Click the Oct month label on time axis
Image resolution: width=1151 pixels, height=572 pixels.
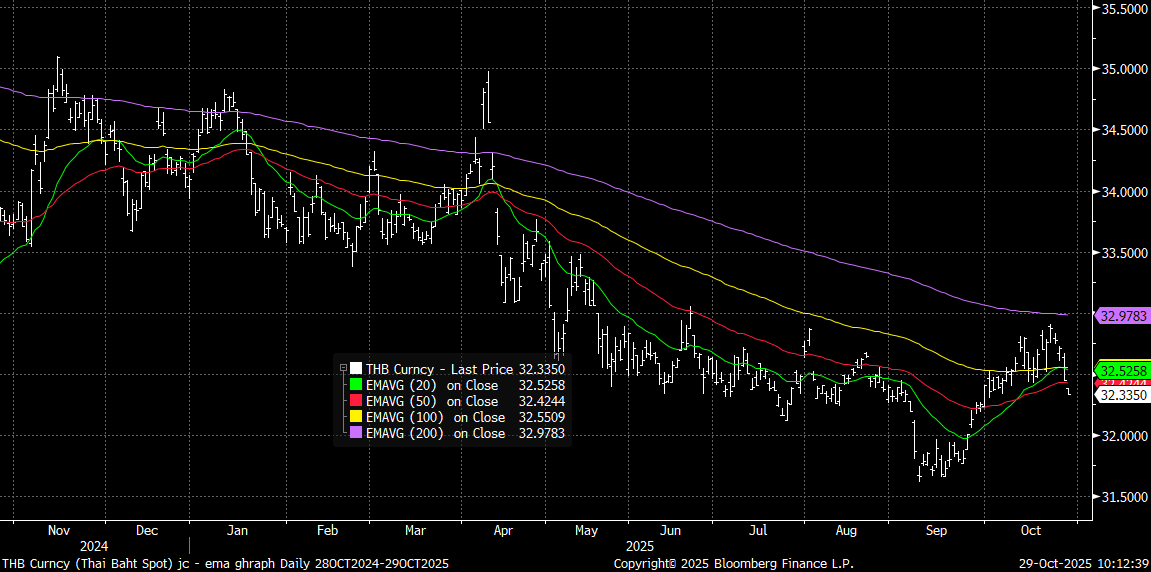(x=1031, y=530)
